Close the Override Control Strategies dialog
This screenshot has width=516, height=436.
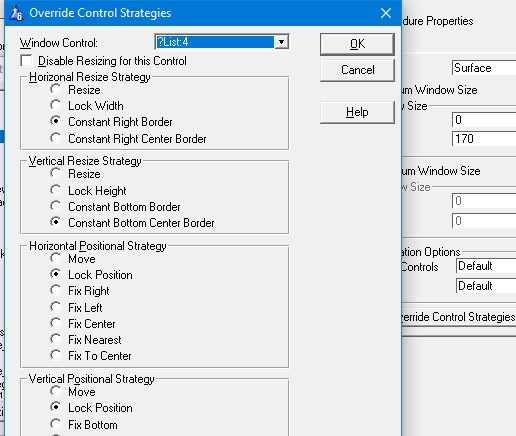click(386, 13)
